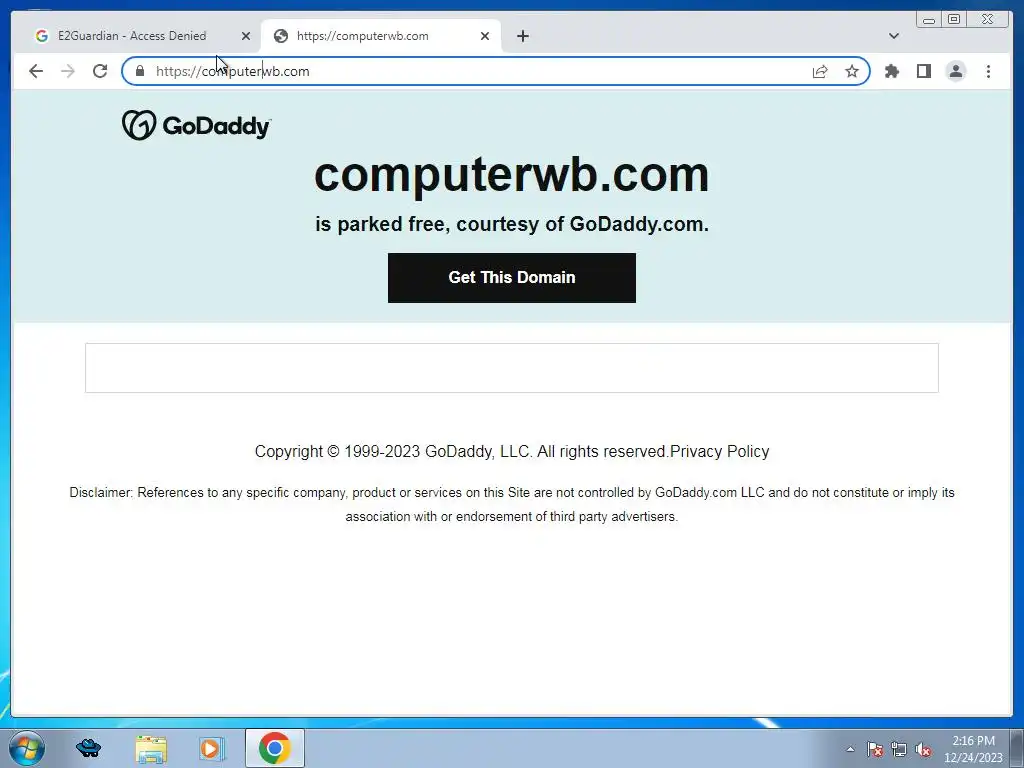1024x768 pixels.
Task: Open the Windows Start button
Action: click(x=27, y=748)
